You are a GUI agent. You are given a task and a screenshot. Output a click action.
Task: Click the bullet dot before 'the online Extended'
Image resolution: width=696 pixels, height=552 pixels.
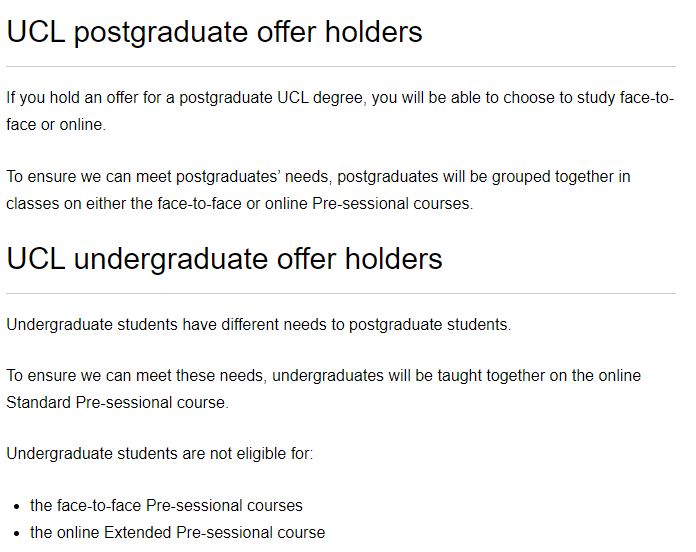17,534
